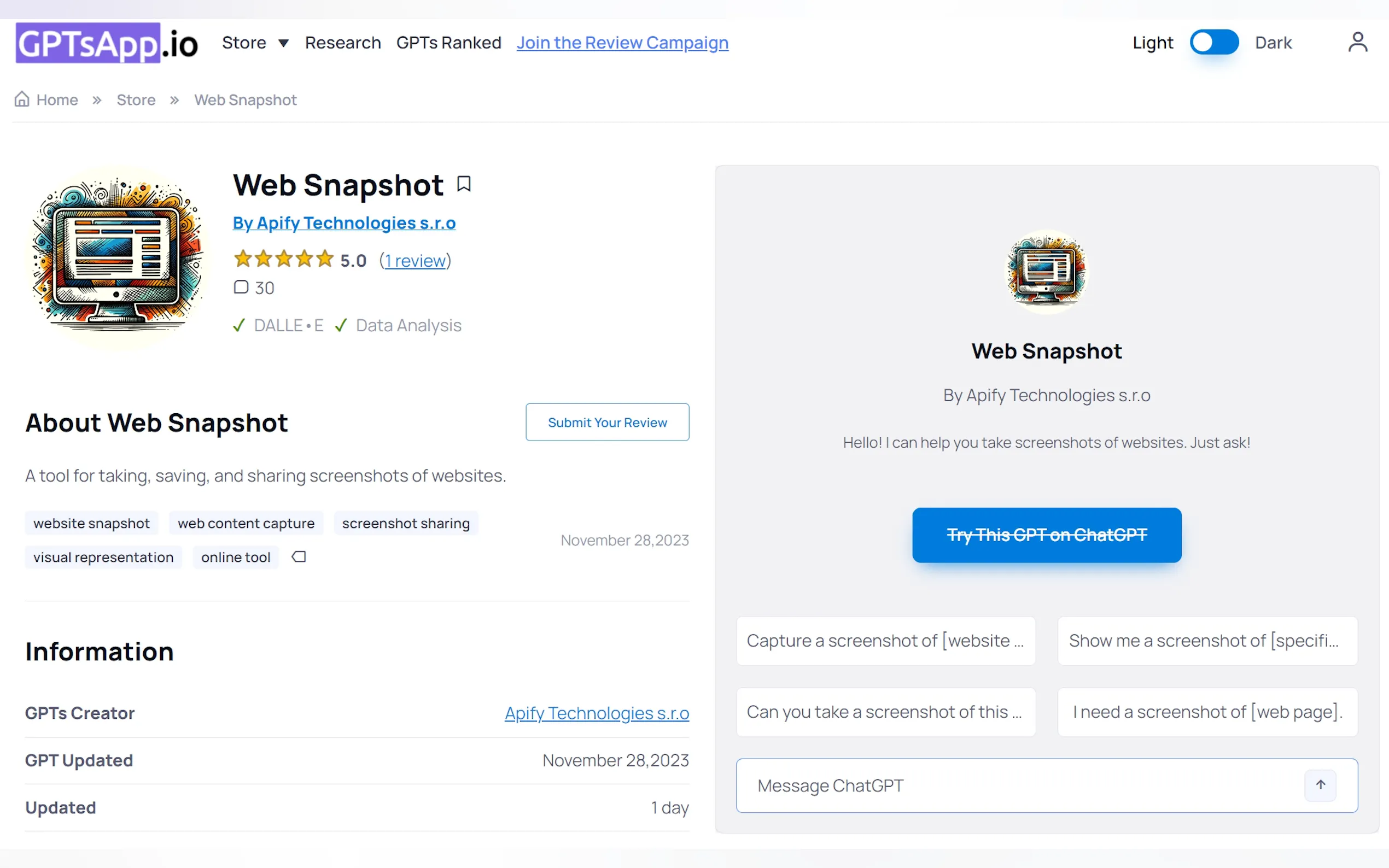Click the conversation count bubble icon

tap(241, 287)
